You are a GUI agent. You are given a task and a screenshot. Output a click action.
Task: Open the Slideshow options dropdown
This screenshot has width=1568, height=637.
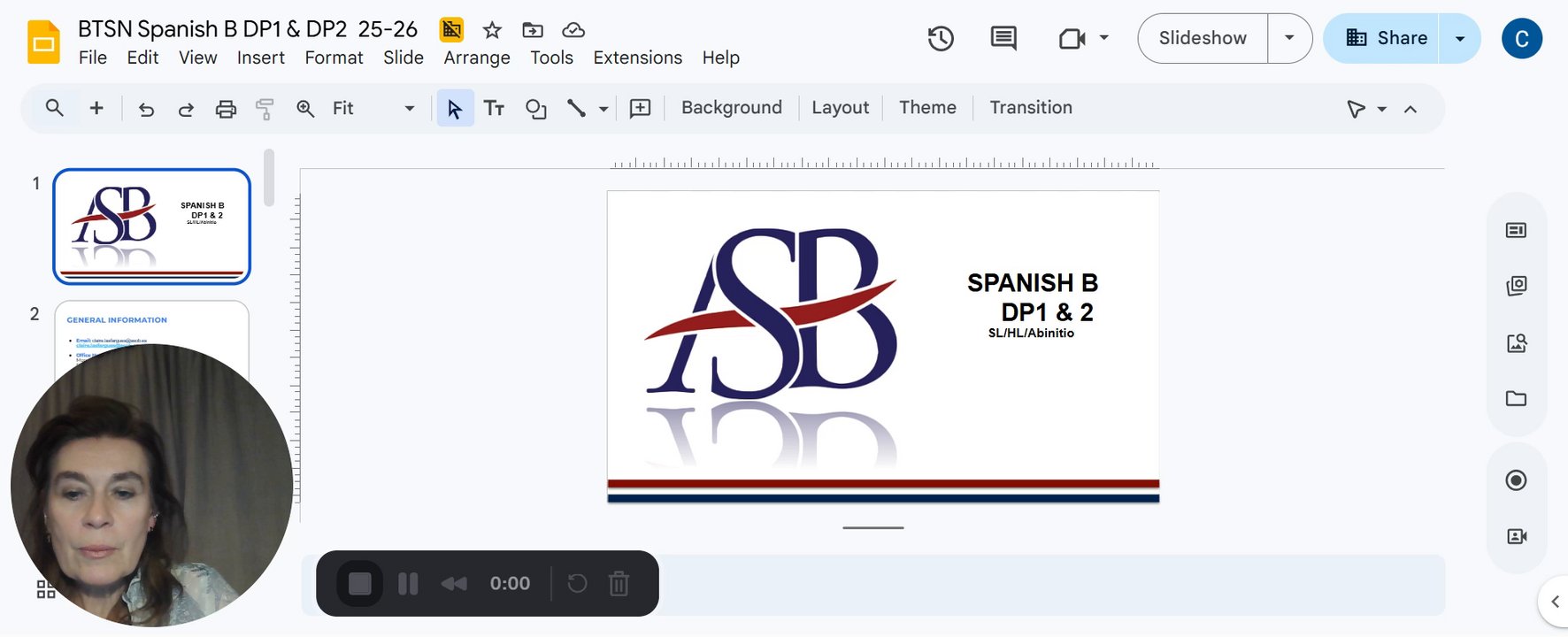(1289, 38)
